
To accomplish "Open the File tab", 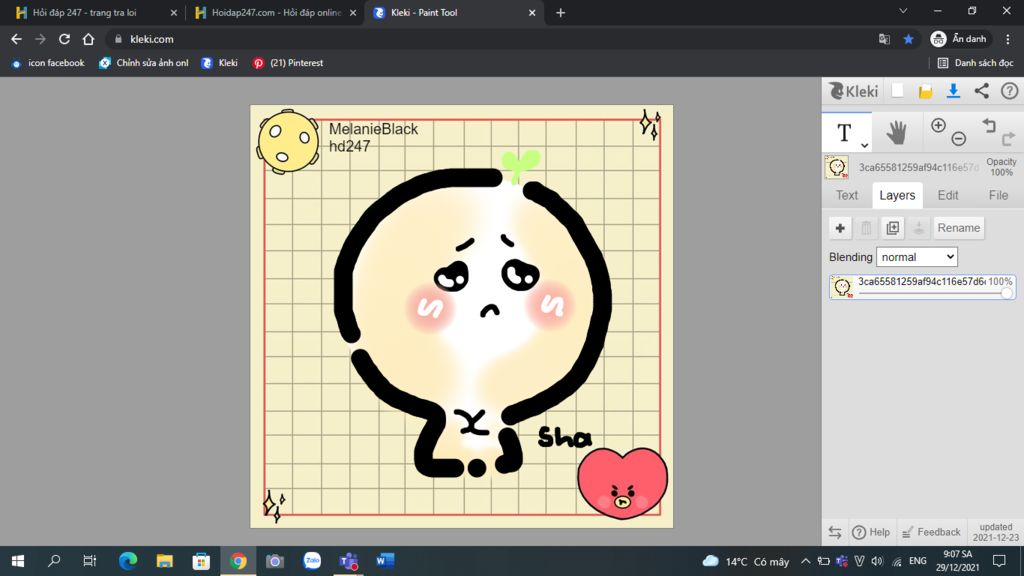I will (x=998, y=195).
